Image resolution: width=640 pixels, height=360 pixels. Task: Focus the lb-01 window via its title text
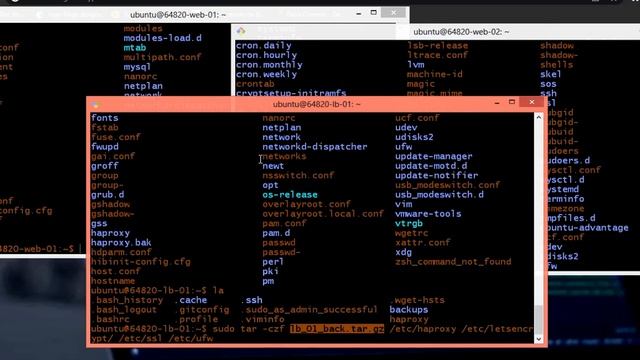click(x=316, y=104)
